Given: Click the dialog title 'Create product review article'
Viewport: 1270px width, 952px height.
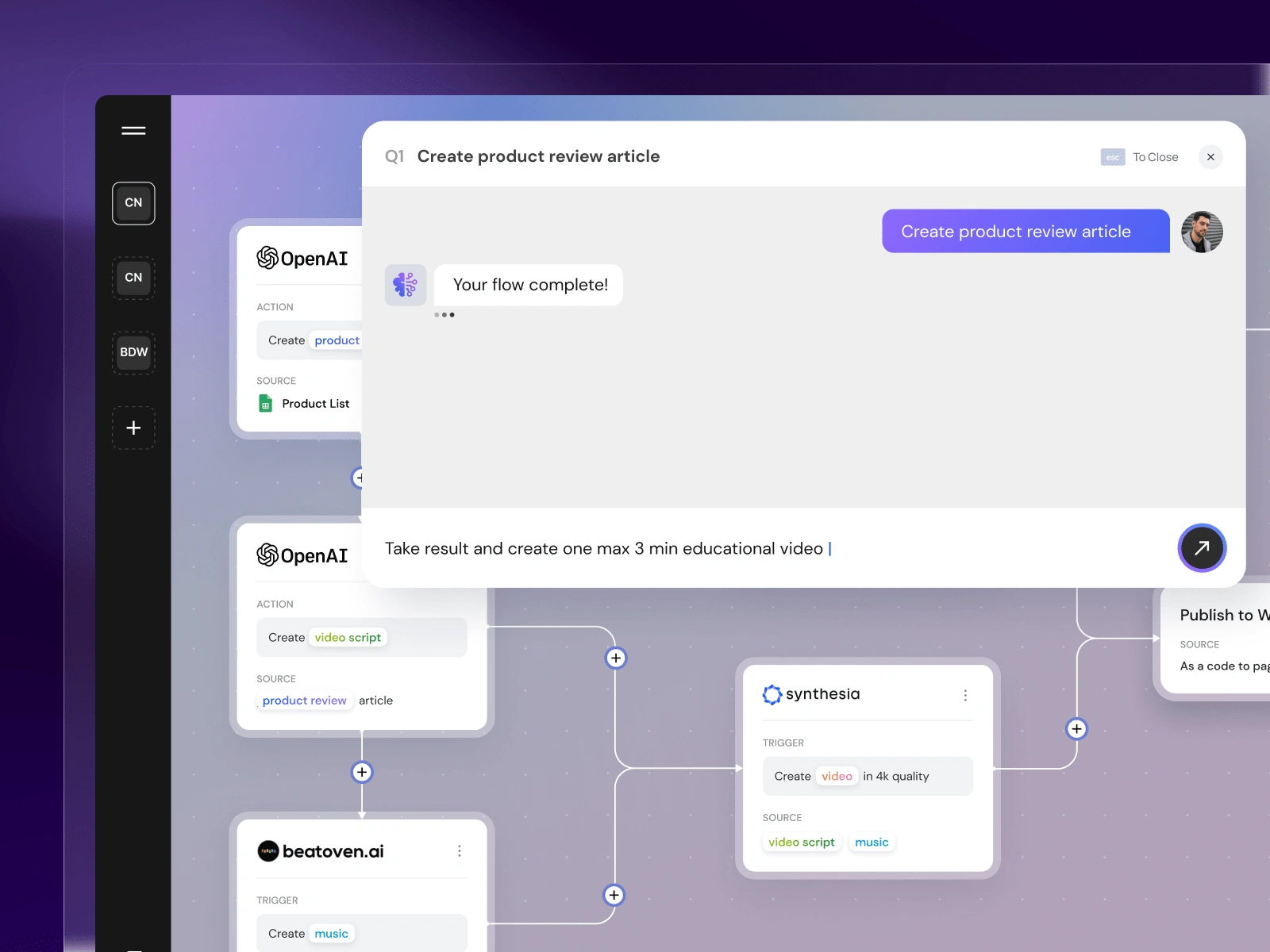Looking at the screenshot, I should (538, 156).
